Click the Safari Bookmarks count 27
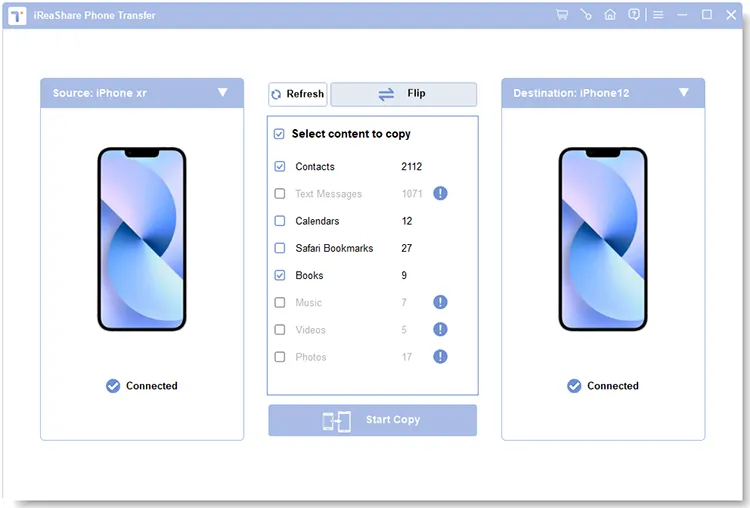 pyautogui.click(x=407, y=248)
